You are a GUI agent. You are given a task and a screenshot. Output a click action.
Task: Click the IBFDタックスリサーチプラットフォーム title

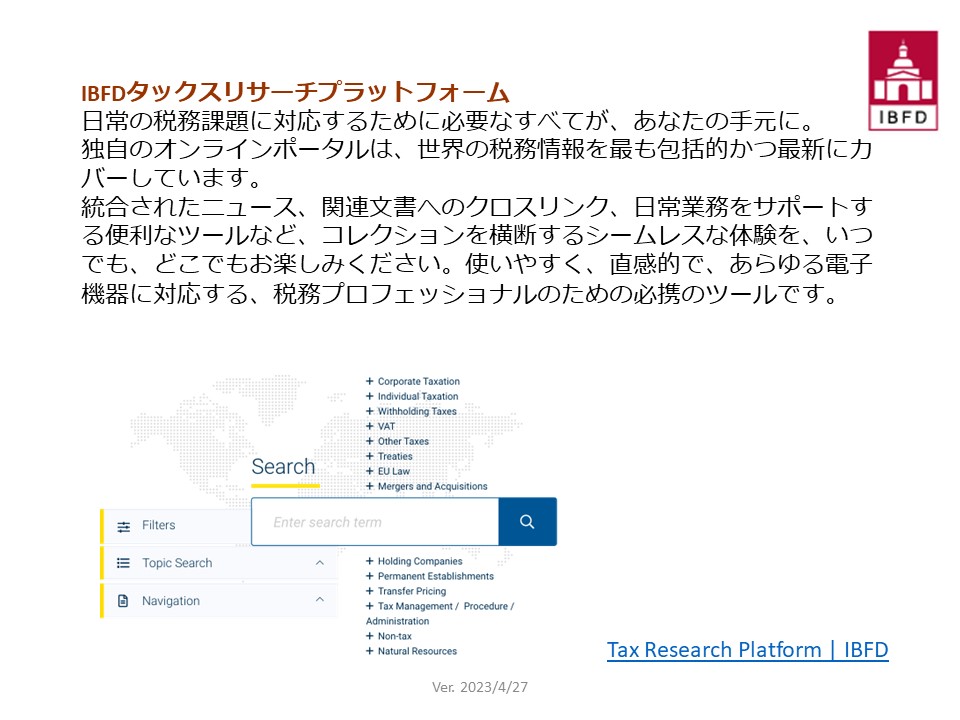[295, 92]
